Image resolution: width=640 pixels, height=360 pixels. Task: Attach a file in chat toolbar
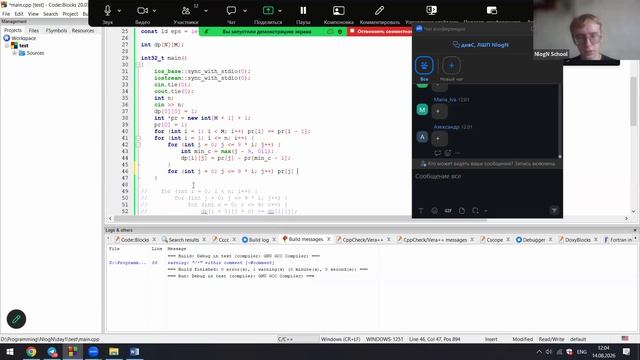(x=462, y=211)
